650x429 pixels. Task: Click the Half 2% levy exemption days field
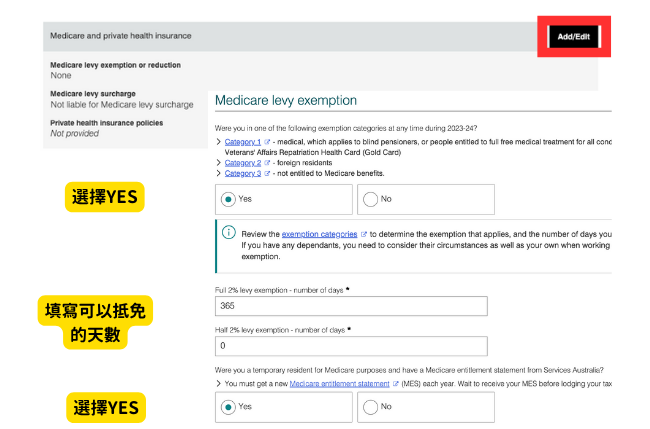coord(351,346)
